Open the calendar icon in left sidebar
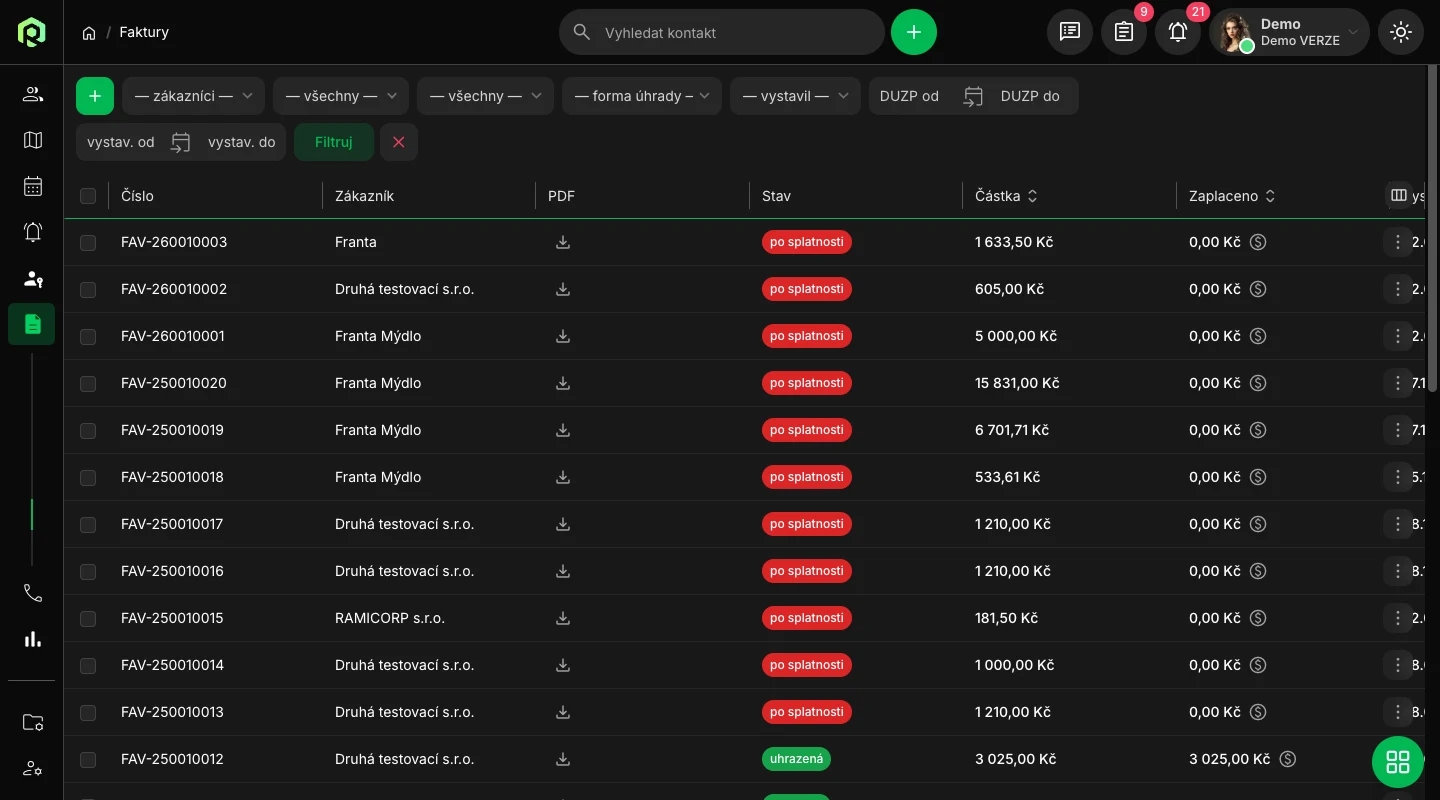Screen dimensions: 1440x800 tap(33, 186)
